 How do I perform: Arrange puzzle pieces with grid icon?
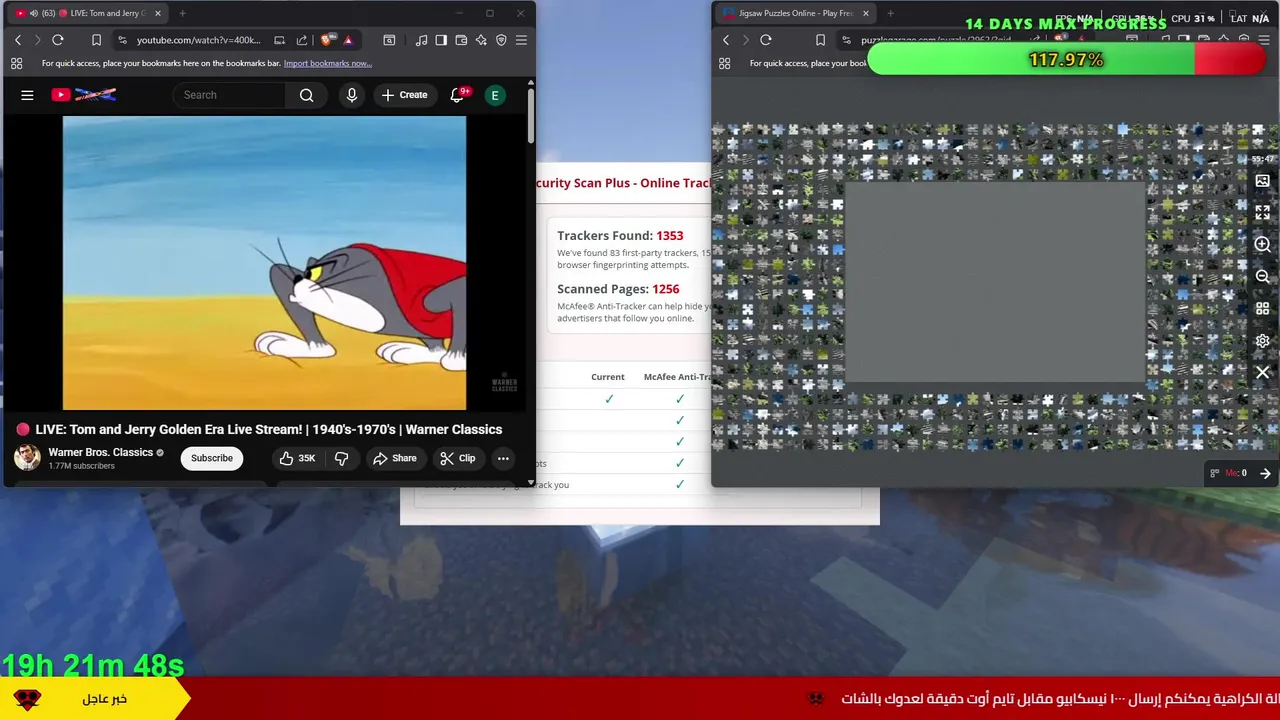1263,308
